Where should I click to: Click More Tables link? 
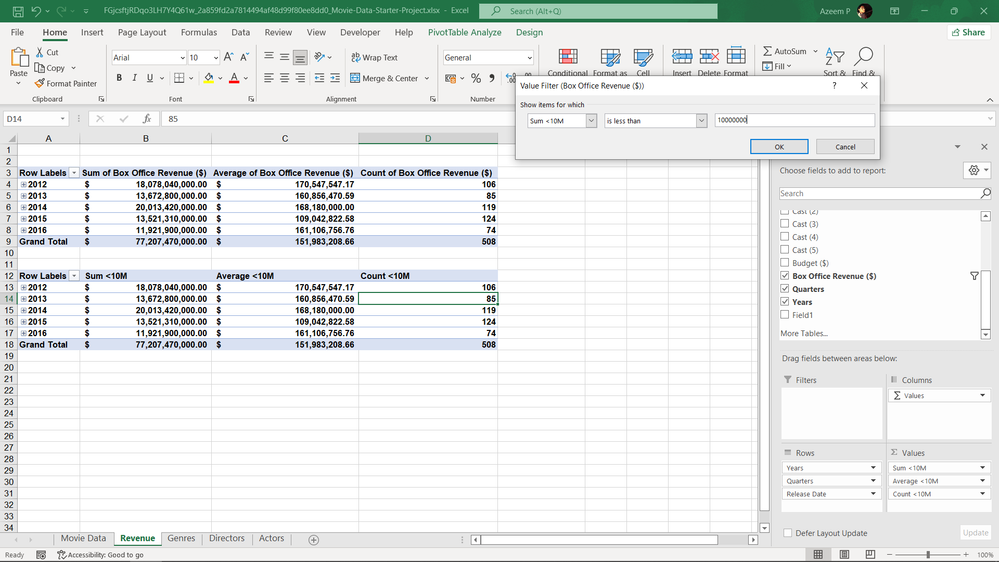tap(804, 333)
